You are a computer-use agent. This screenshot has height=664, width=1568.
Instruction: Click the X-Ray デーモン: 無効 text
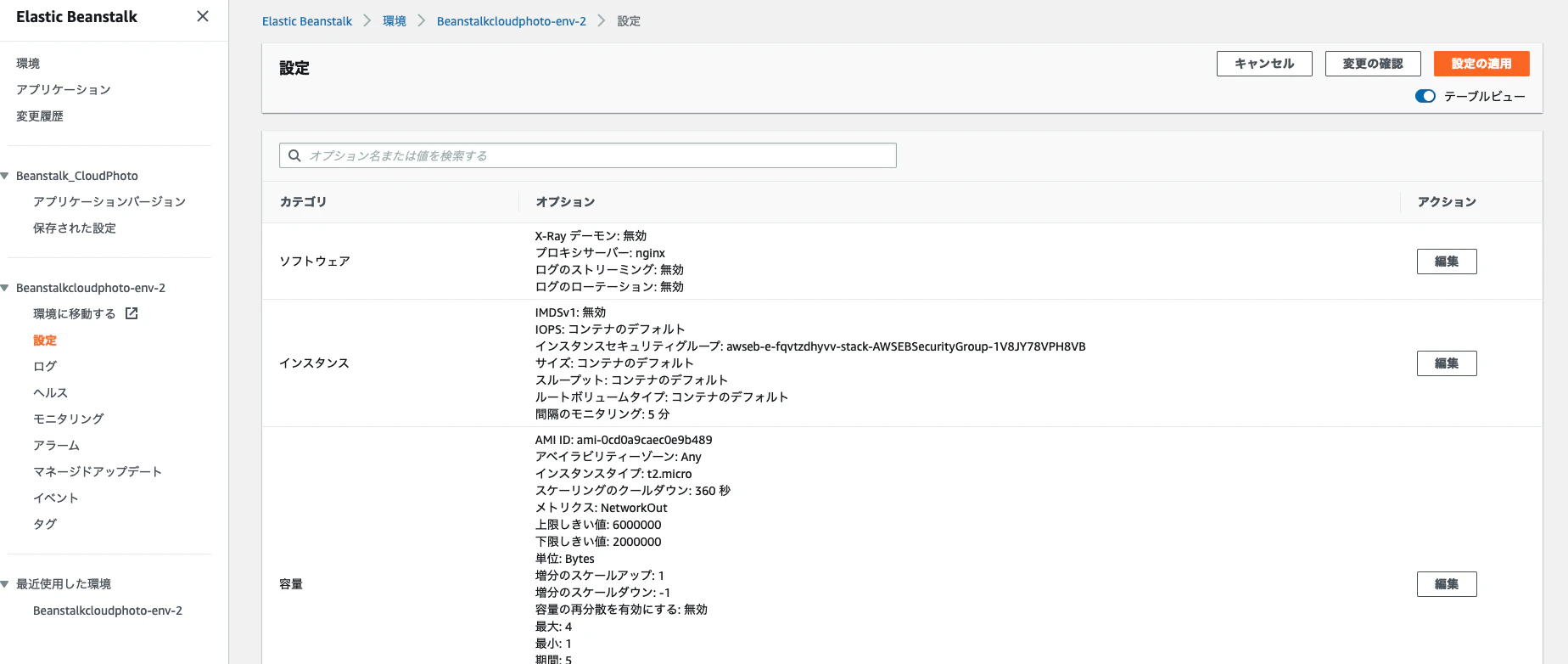[591, 236]
